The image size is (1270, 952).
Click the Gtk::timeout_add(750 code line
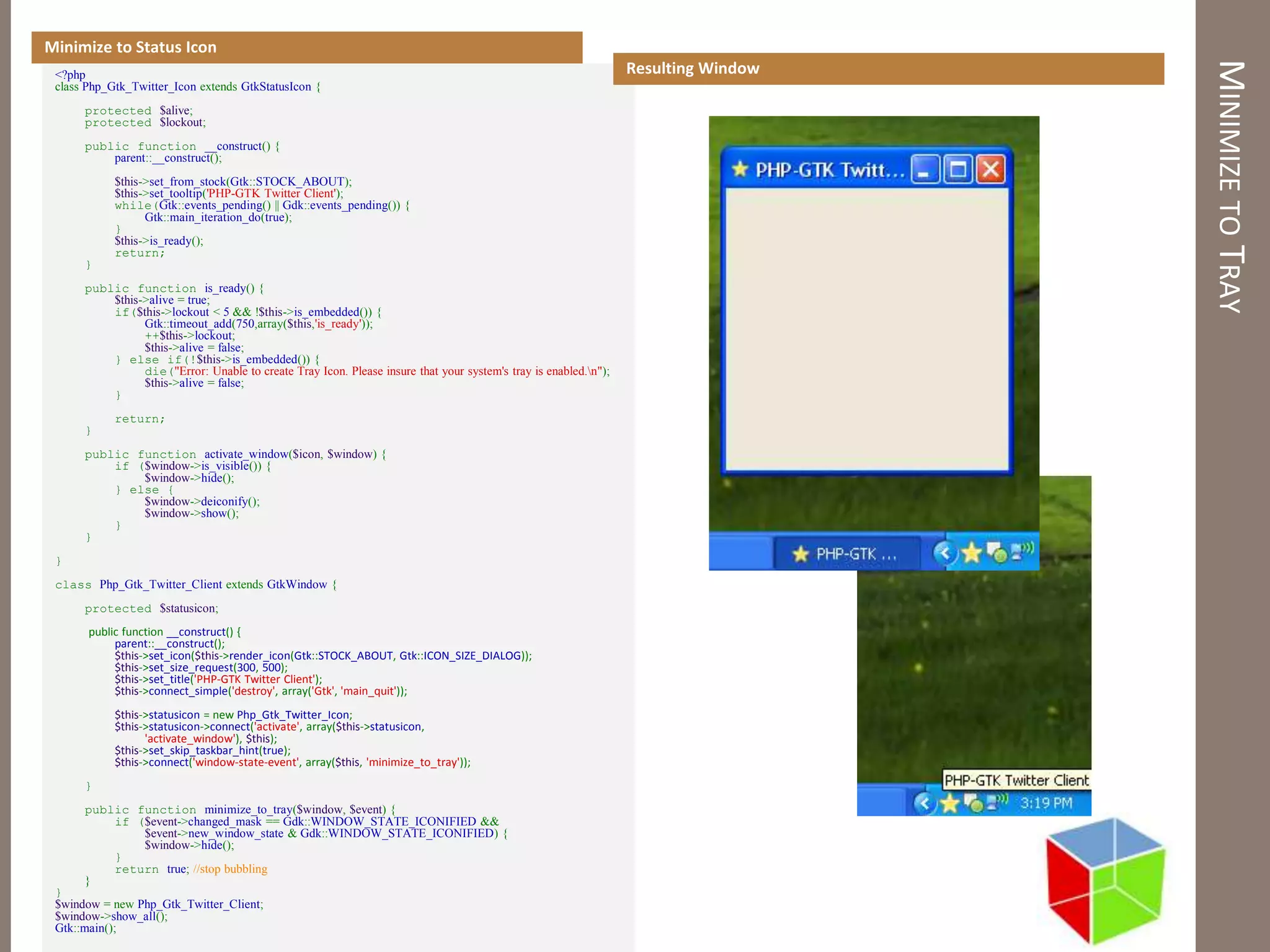pyautogui.click(x=259, y=324)
